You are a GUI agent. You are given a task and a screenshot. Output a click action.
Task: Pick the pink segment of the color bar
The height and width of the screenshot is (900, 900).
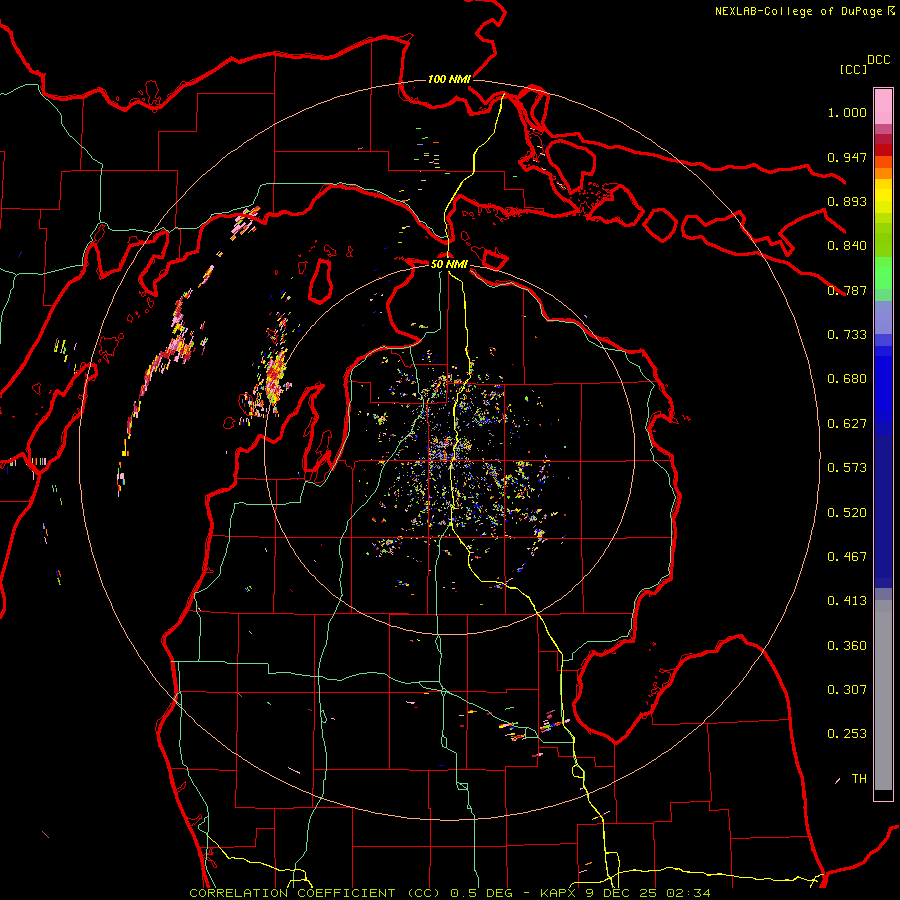(883, 107)
